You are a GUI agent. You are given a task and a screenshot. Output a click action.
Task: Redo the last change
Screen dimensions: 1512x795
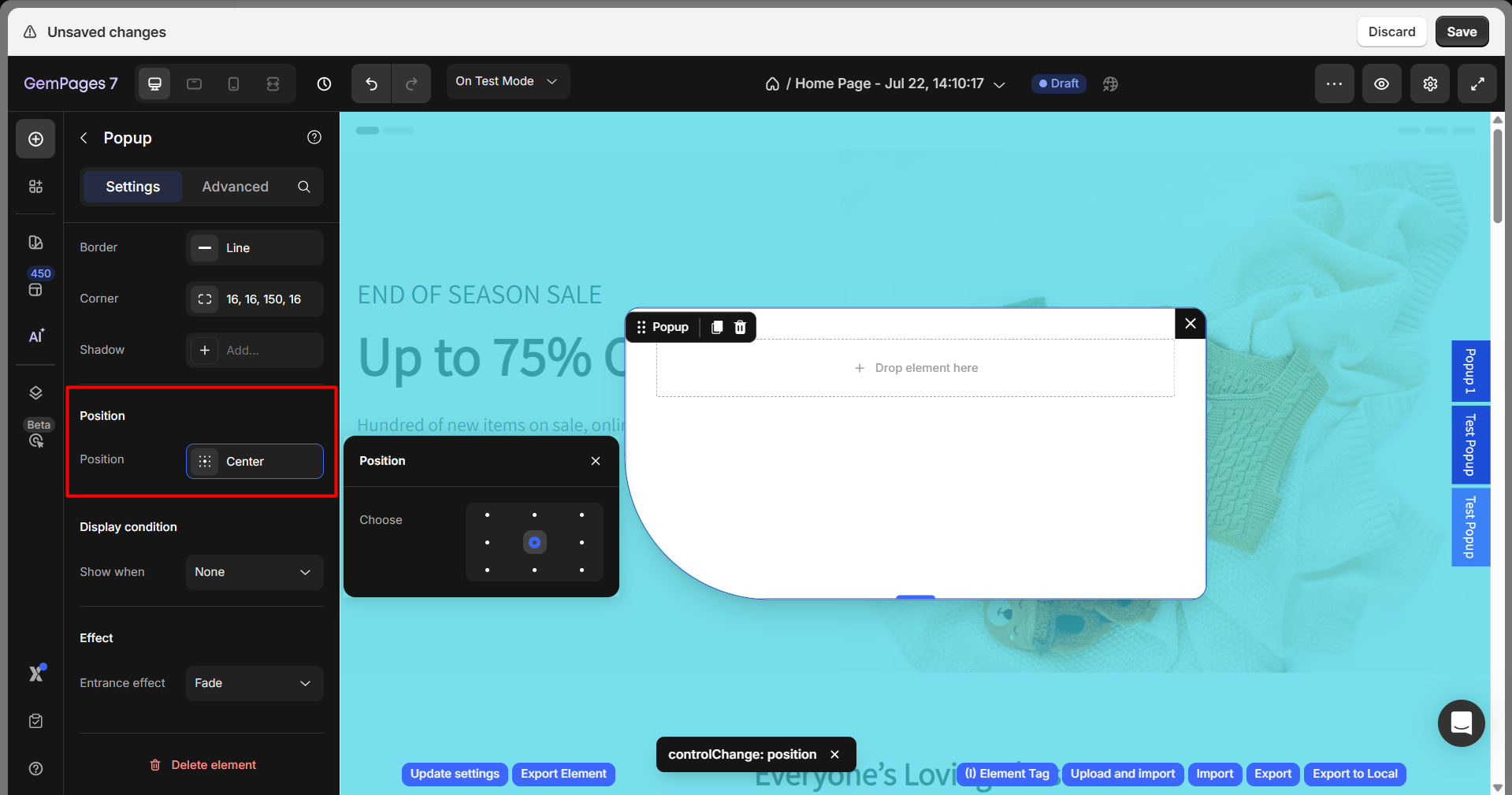[x=411, y=84]
